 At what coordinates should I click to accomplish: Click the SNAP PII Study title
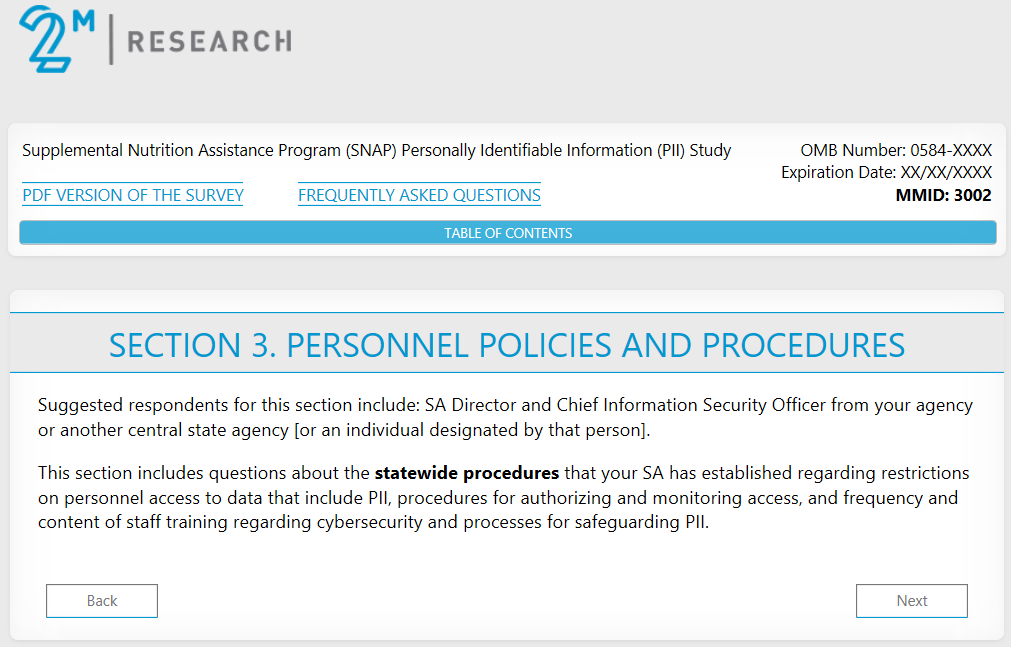point(377,151)
